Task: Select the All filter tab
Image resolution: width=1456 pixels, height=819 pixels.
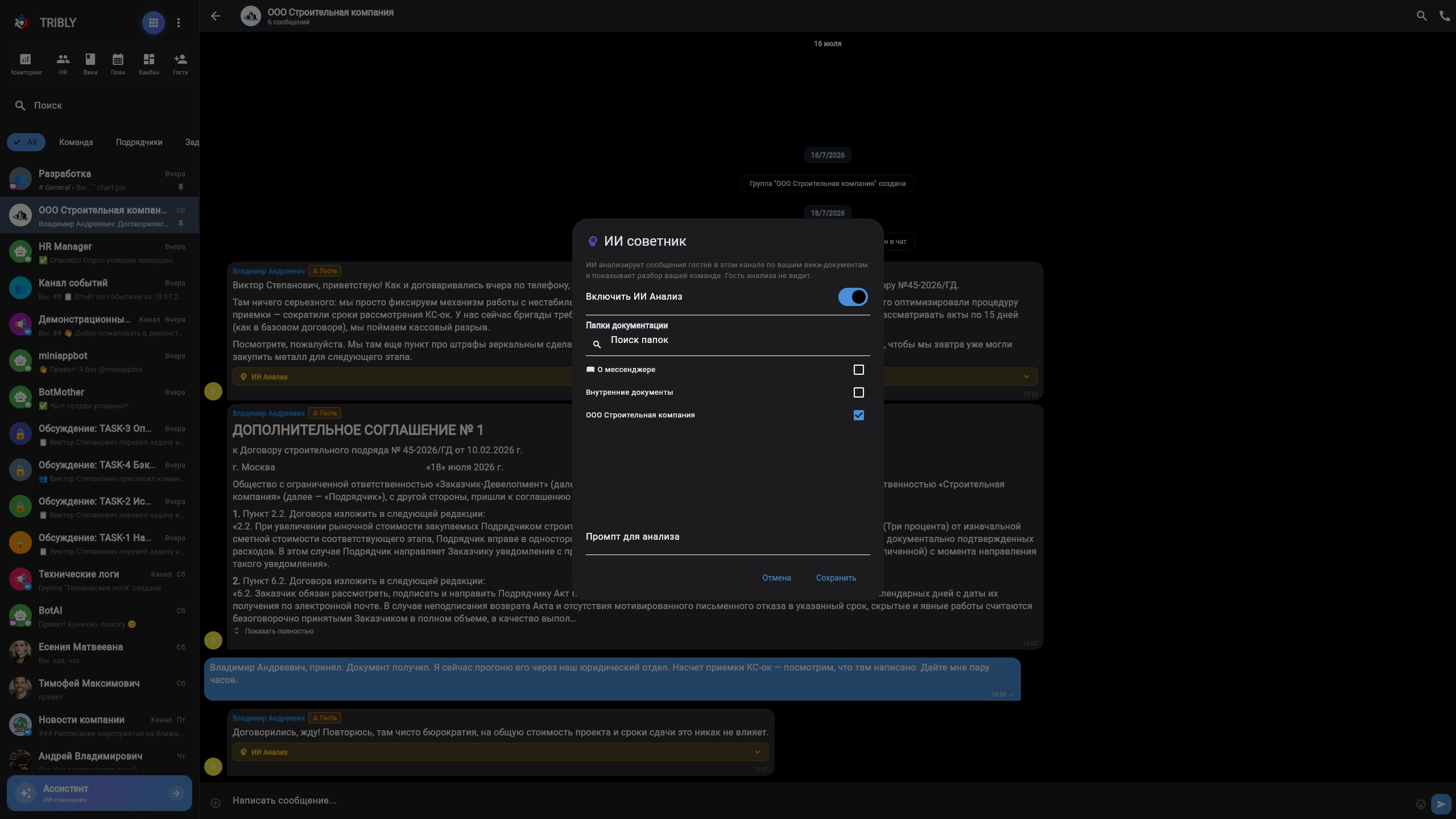Action: click(x=26, y=142)
